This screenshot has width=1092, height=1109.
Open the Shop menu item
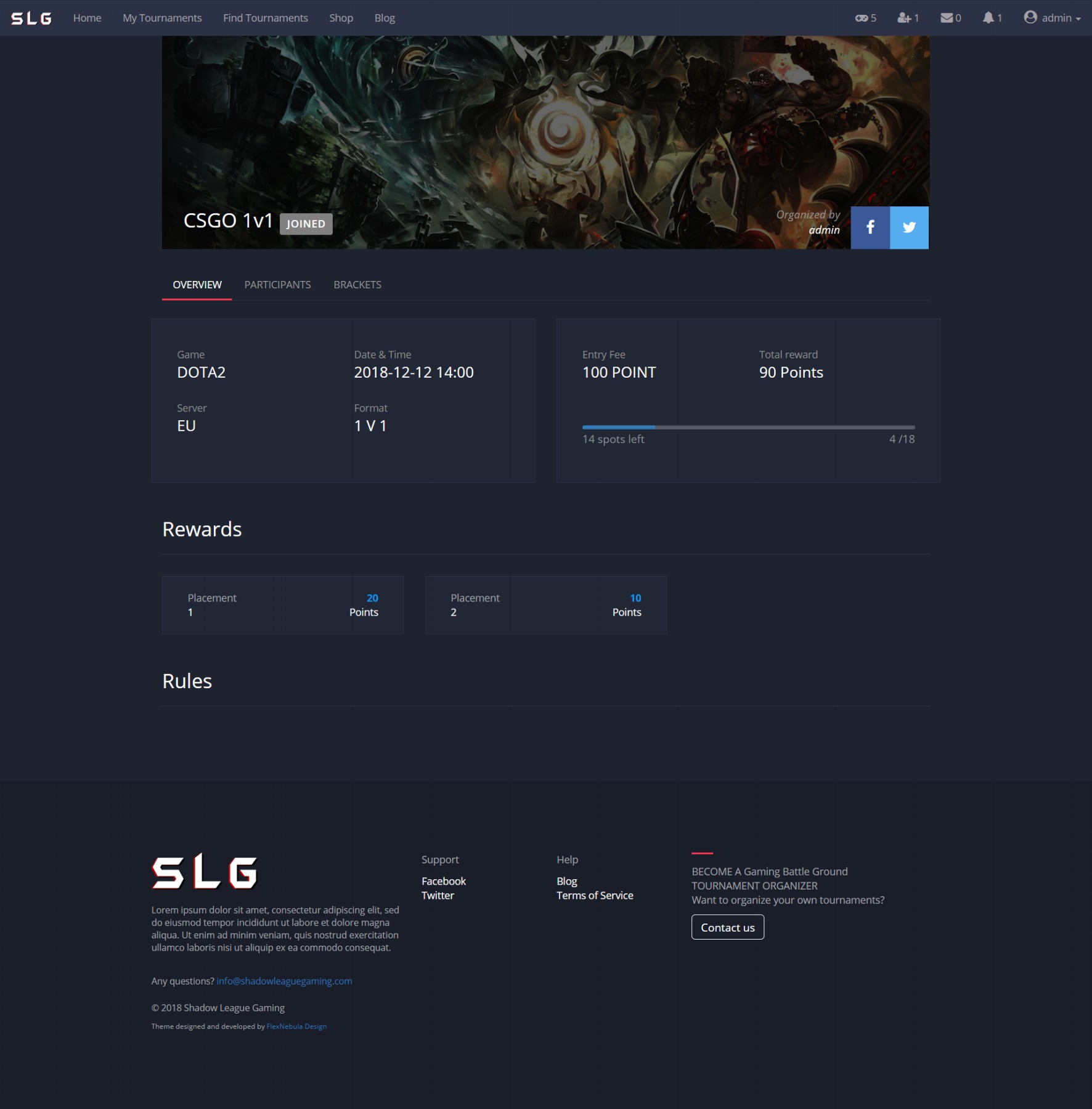(341, 18)
